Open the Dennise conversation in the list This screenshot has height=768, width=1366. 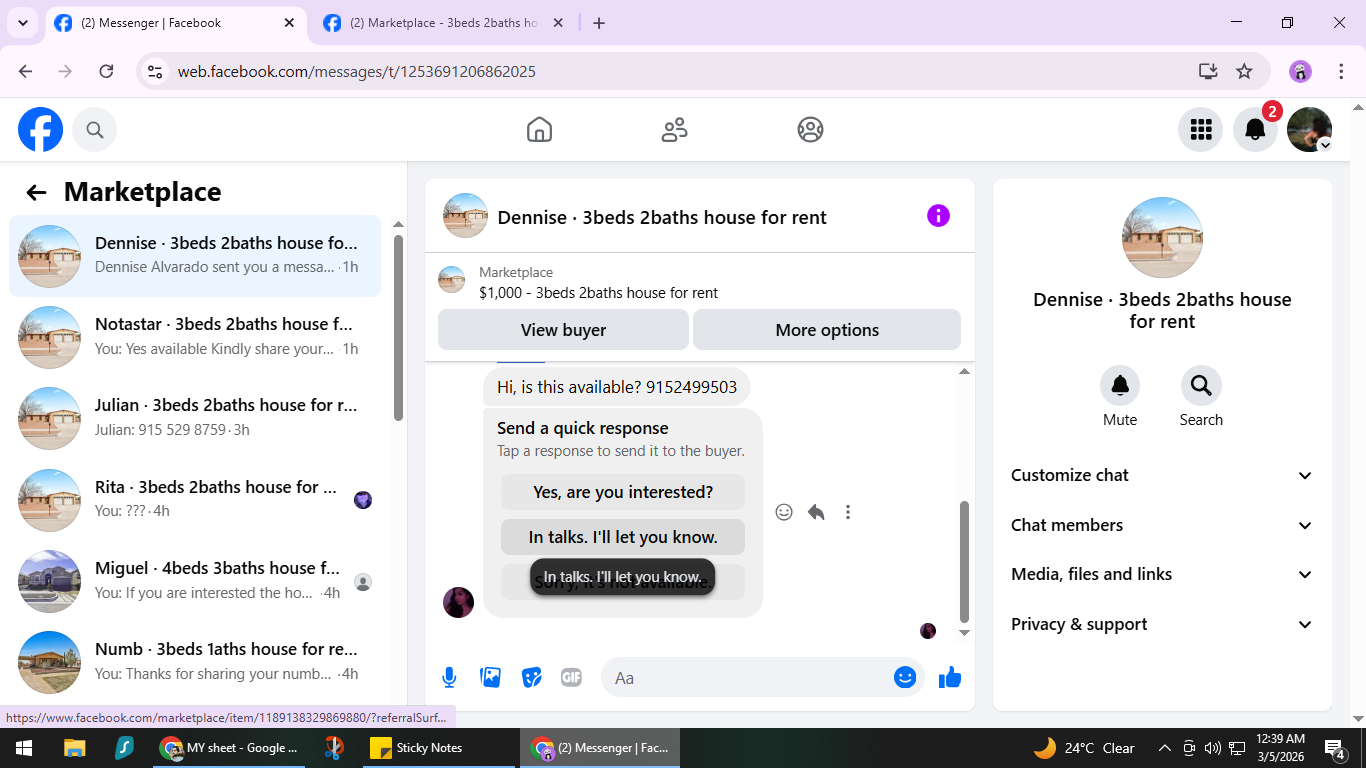195,256
